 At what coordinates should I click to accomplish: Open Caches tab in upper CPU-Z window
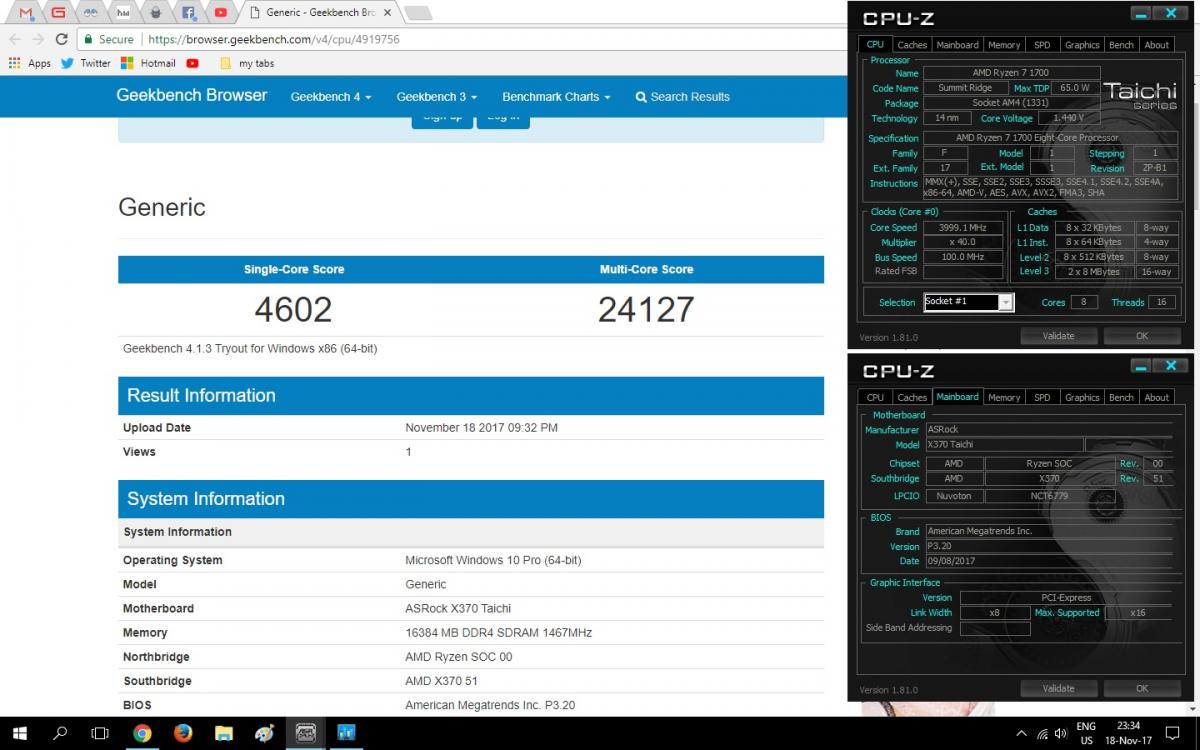pyautogui.click(x=912, y=45)
